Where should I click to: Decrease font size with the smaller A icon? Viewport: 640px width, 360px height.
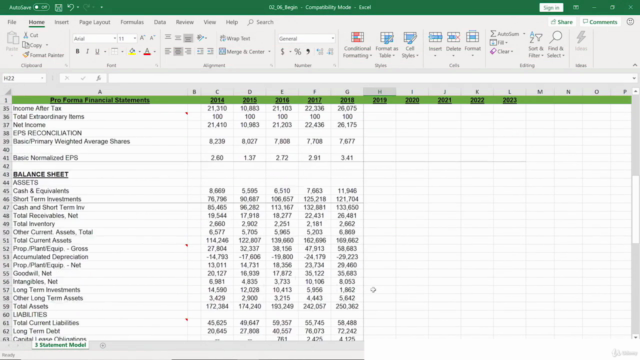pos(152,38)
